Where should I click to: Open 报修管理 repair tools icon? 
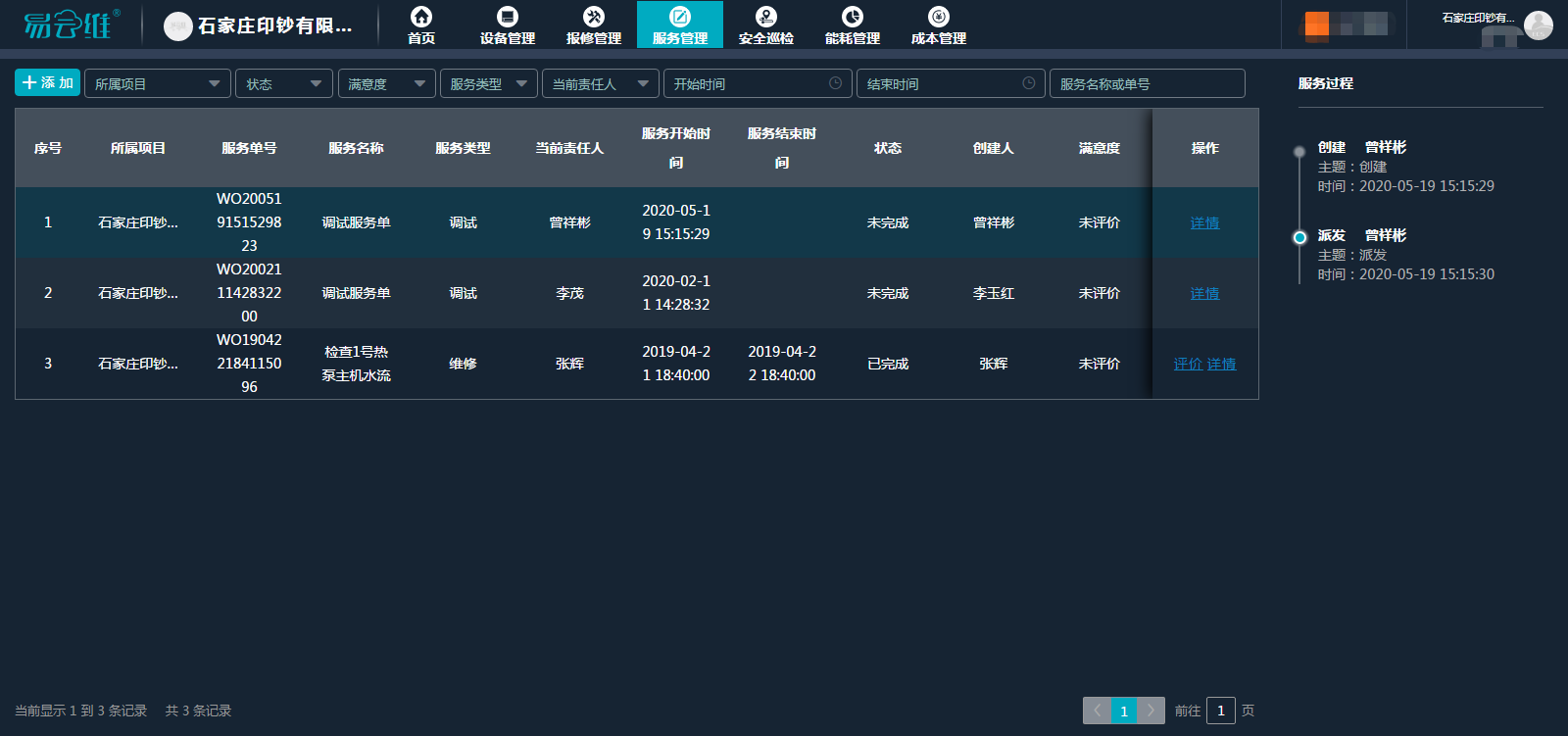click(x=593, y=17)
